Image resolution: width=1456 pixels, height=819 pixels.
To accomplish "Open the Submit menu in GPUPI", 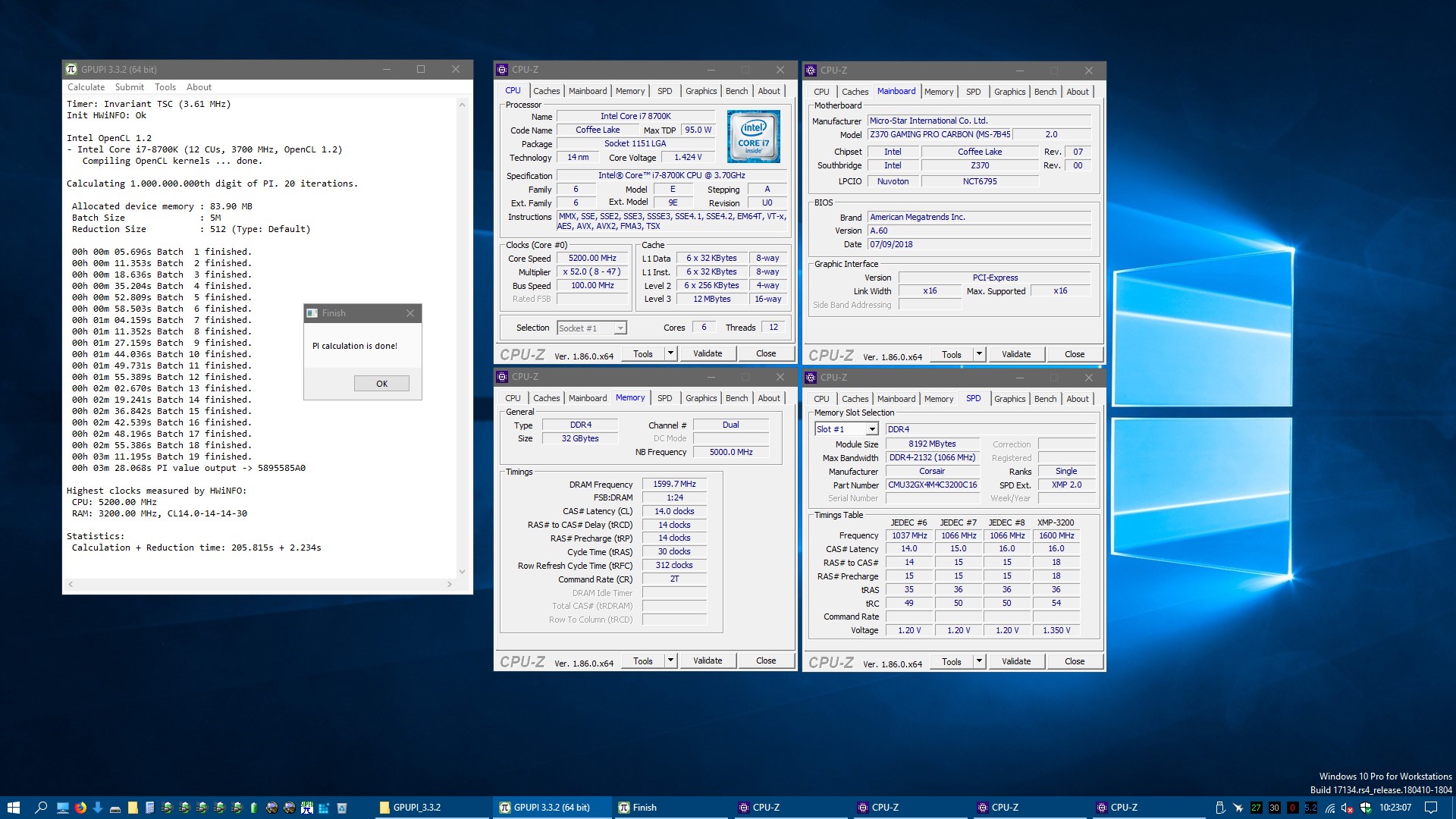I will [130, 87].
